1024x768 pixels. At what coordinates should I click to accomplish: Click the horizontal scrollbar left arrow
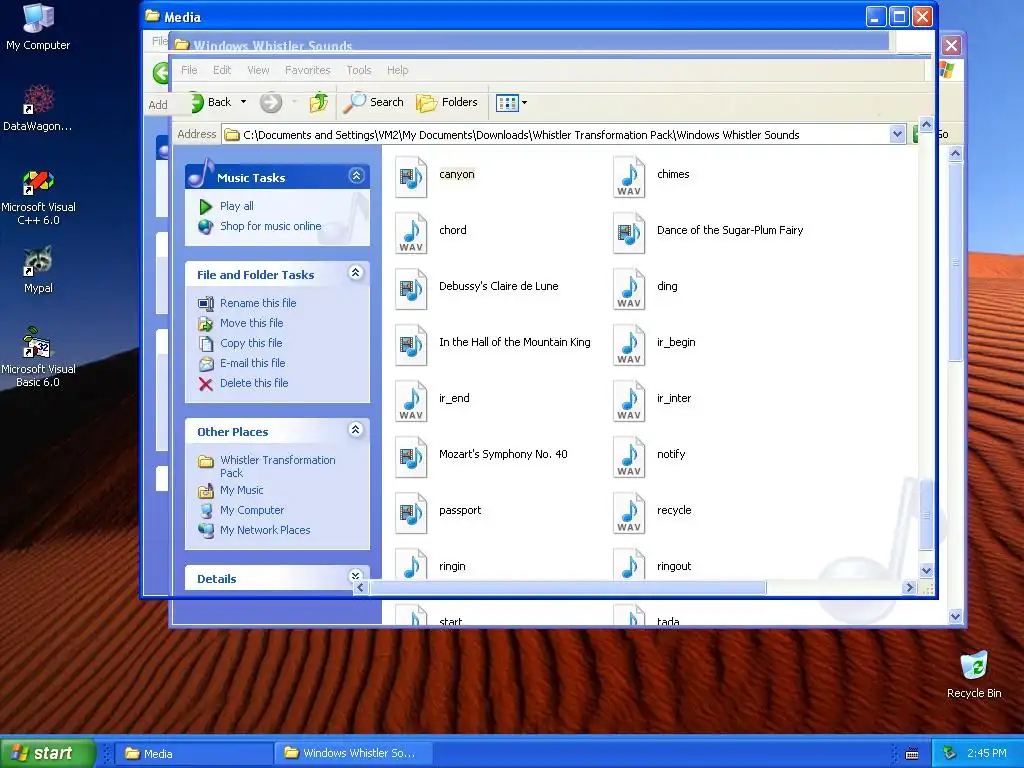(x=360, y=587)
